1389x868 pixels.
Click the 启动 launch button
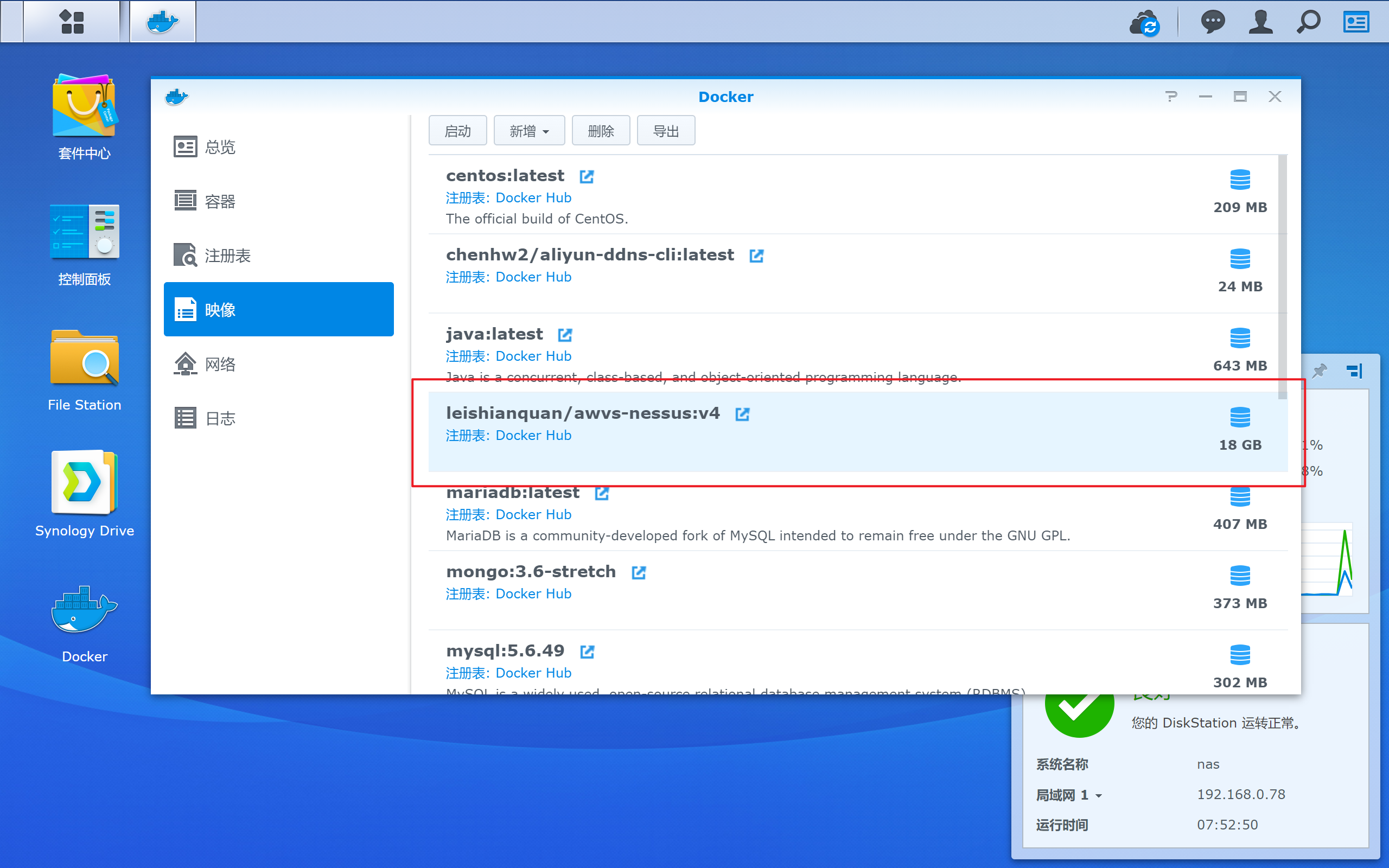(457, 131)
